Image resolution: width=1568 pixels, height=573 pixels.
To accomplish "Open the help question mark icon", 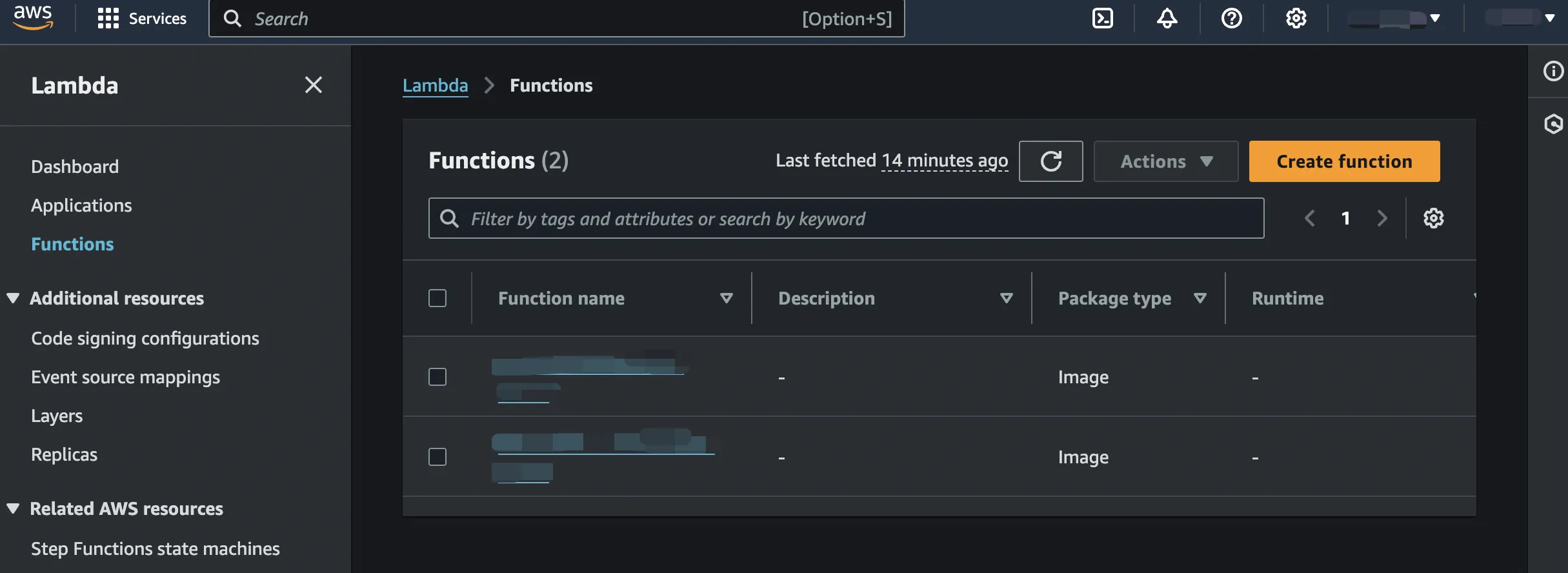I will pyautogui.click(x=1231, y=18).
